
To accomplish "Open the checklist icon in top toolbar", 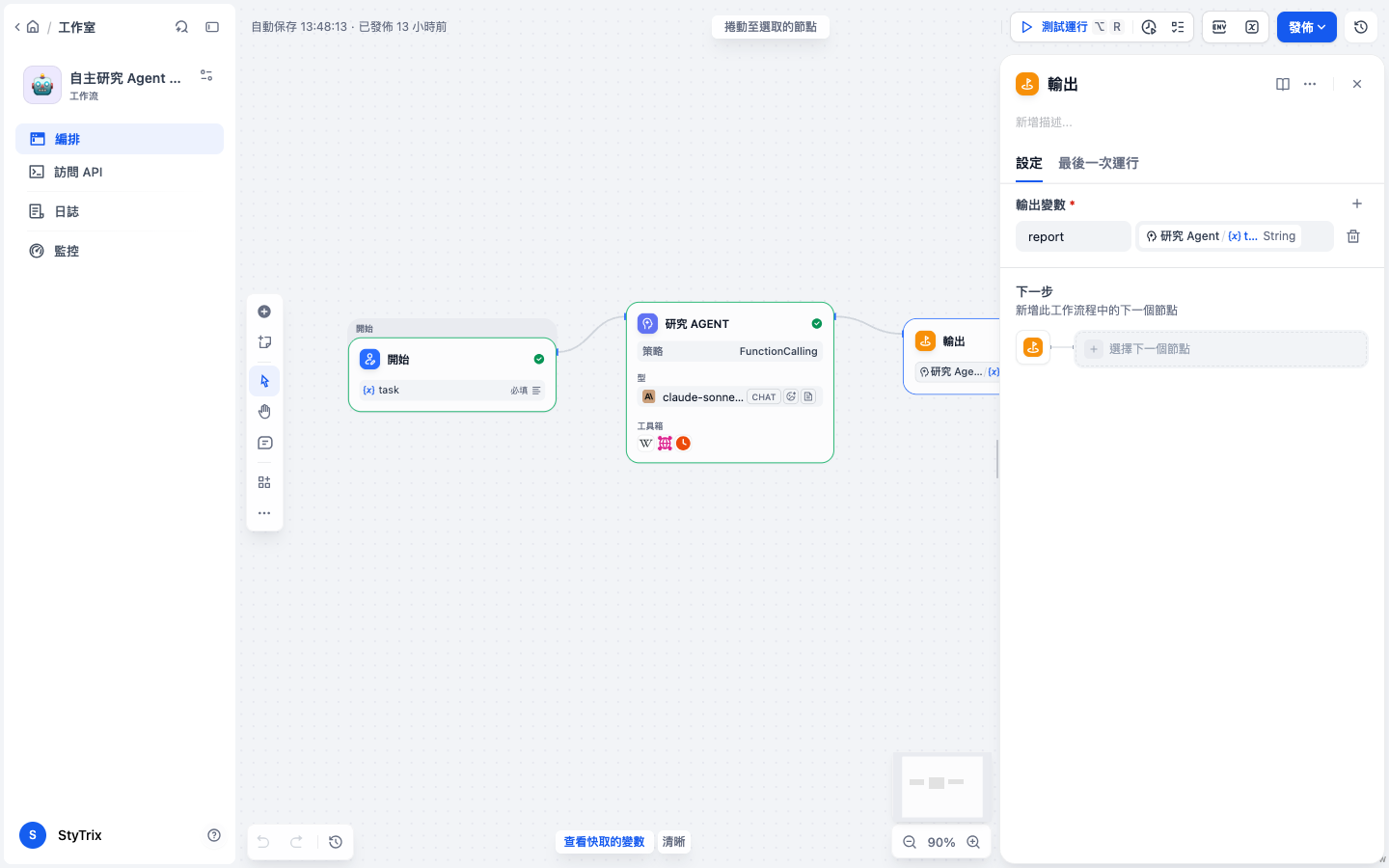I will pos(1178,27).
